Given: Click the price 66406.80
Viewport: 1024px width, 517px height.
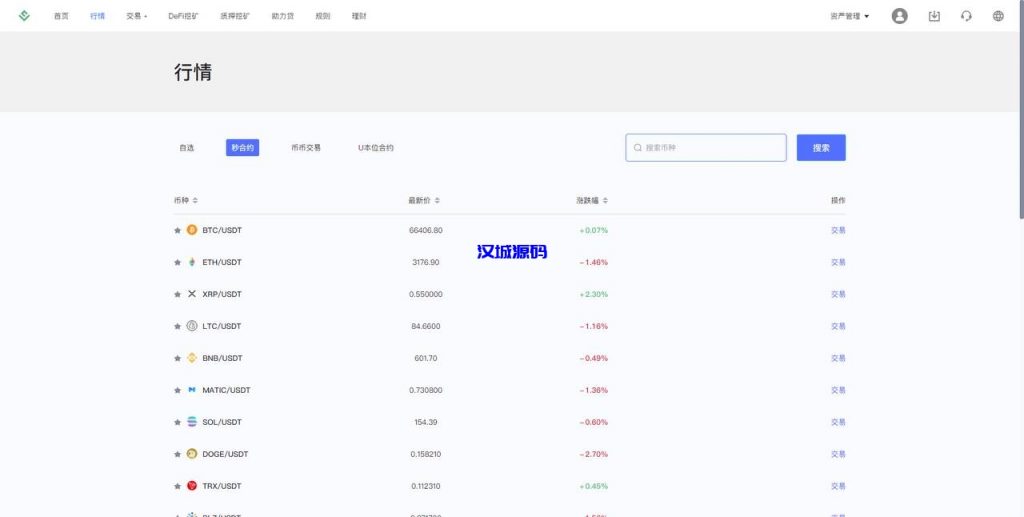Looking at the screenshot, I should (426, 230).
